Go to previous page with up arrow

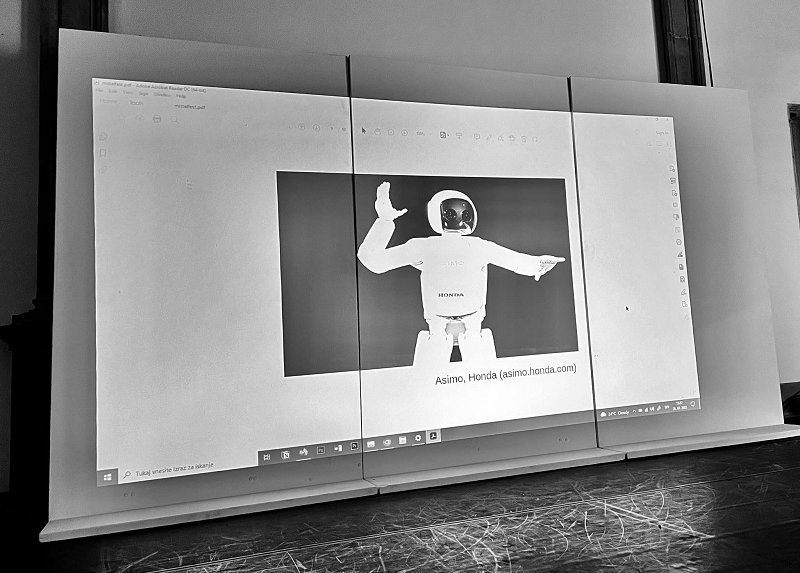pyautogui.click(x=302, y=127)
